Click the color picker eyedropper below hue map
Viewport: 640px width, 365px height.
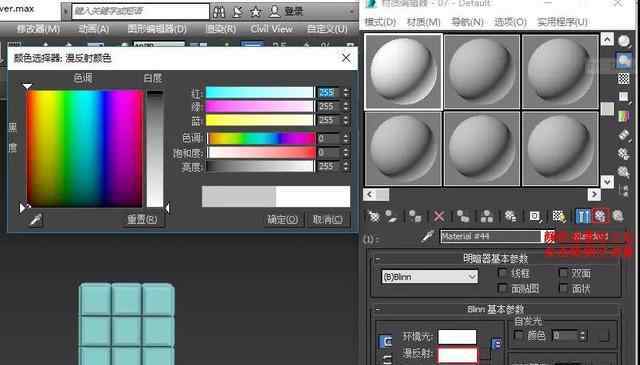36,220
